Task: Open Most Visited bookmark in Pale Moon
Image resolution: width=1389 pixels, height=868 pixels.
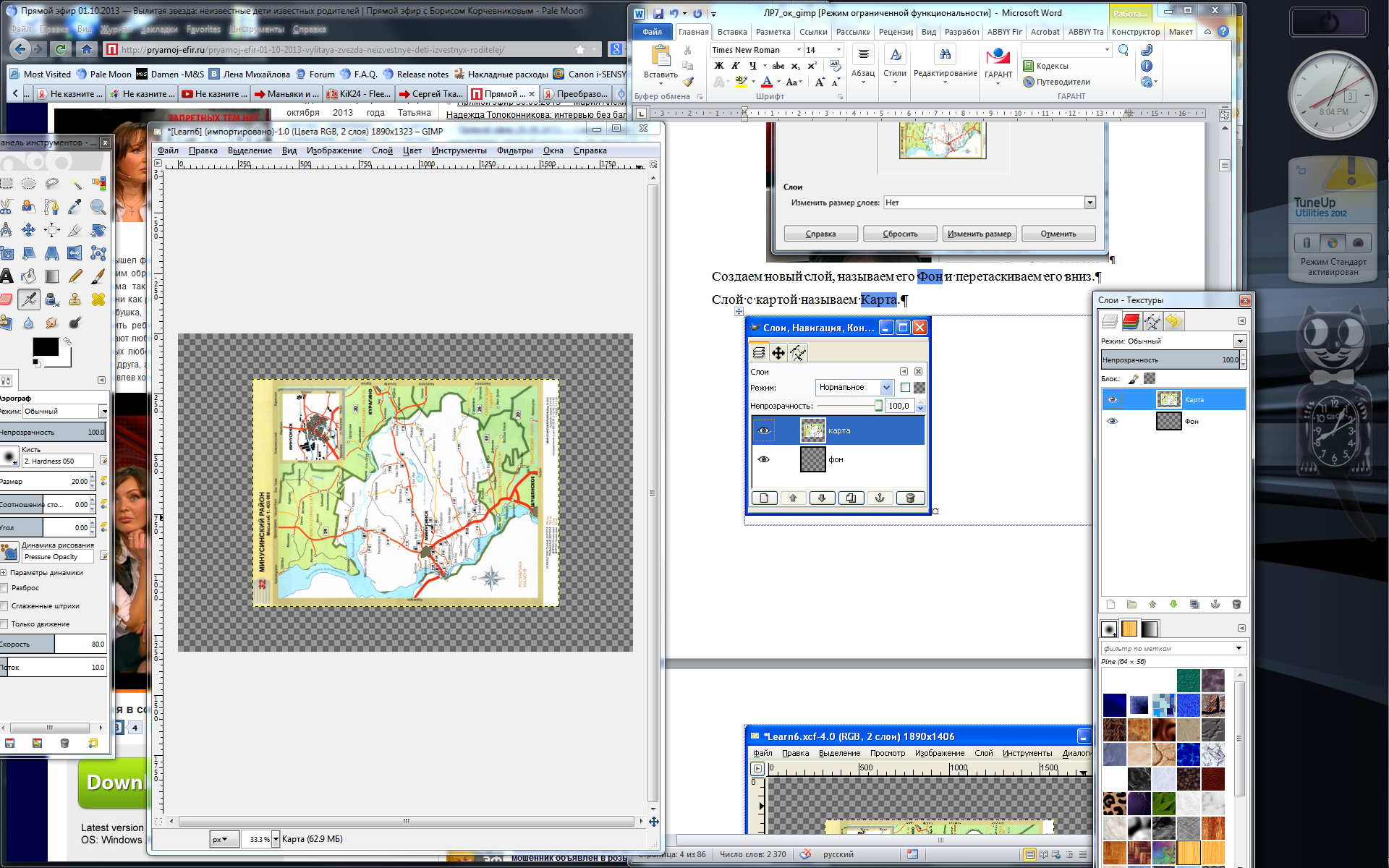Action: click(x=41, y=74)
